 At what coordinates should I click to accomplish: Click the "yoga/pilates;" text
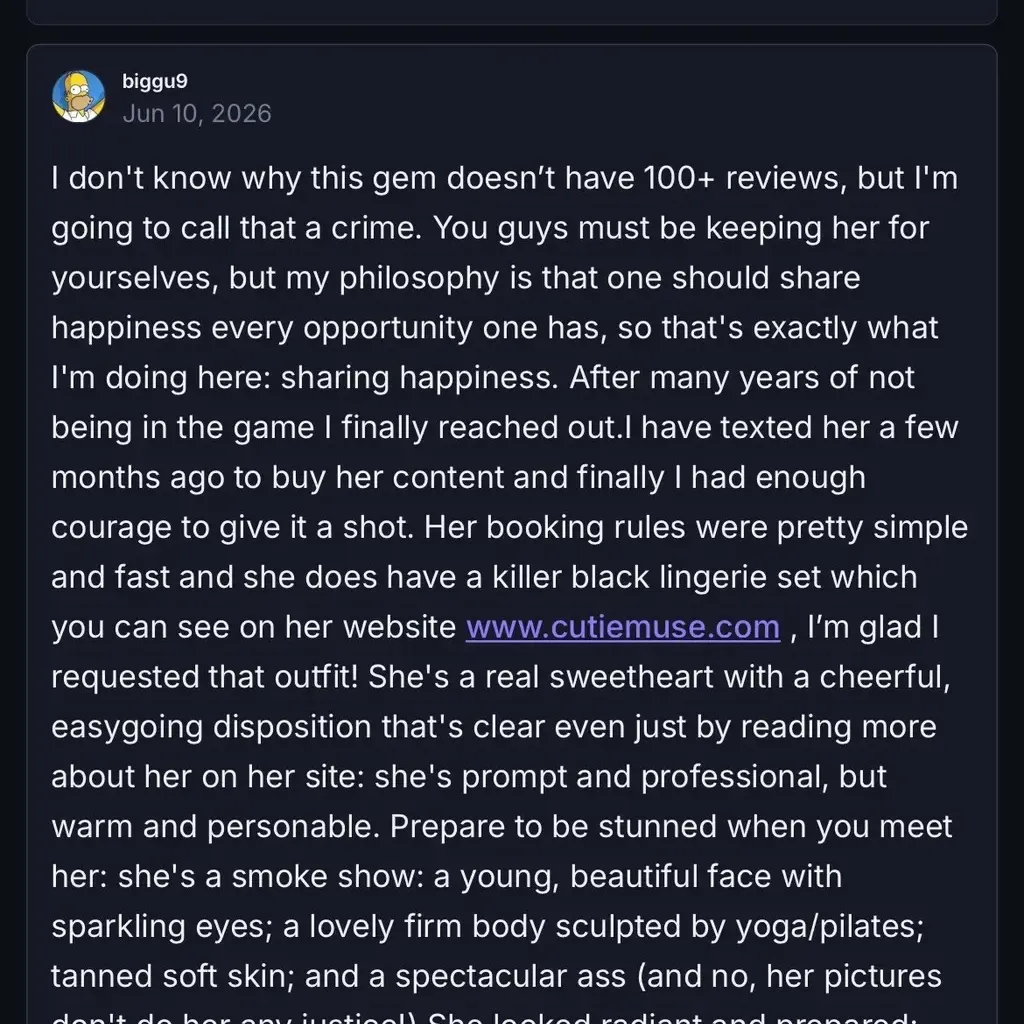(x=830, y=926)
